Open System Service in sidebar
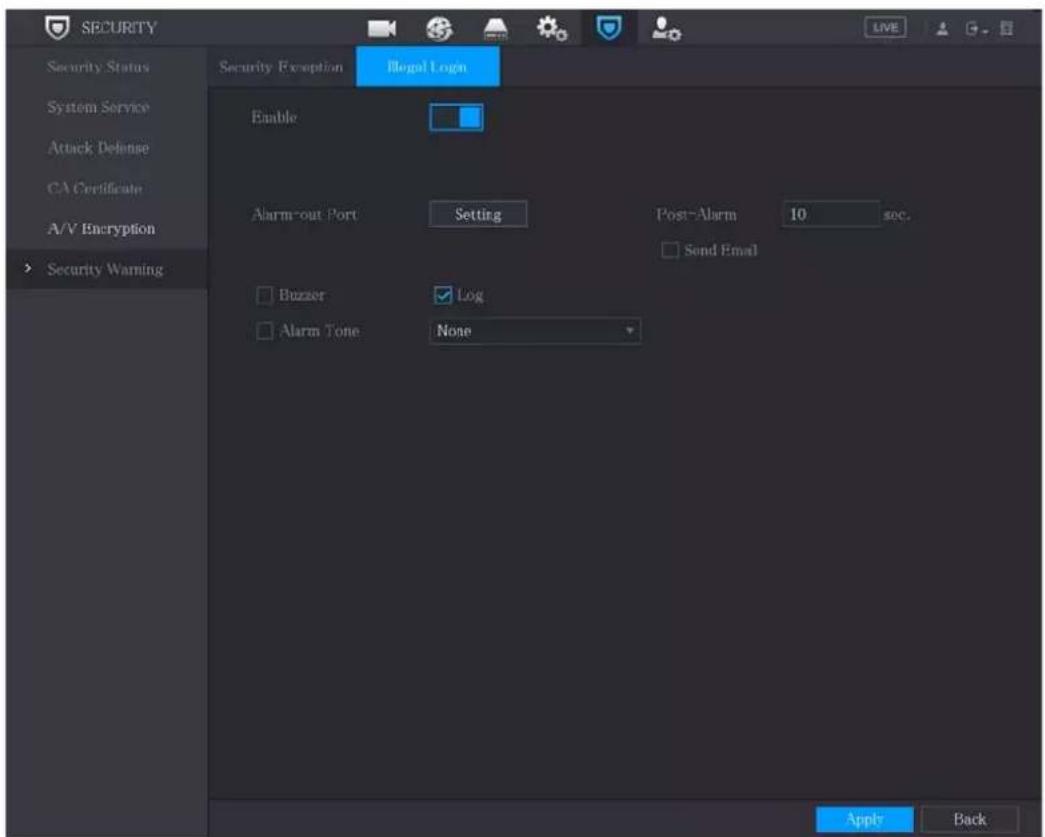The width and height of the screenshot is (1045, 837). click(x=98, y=107)
